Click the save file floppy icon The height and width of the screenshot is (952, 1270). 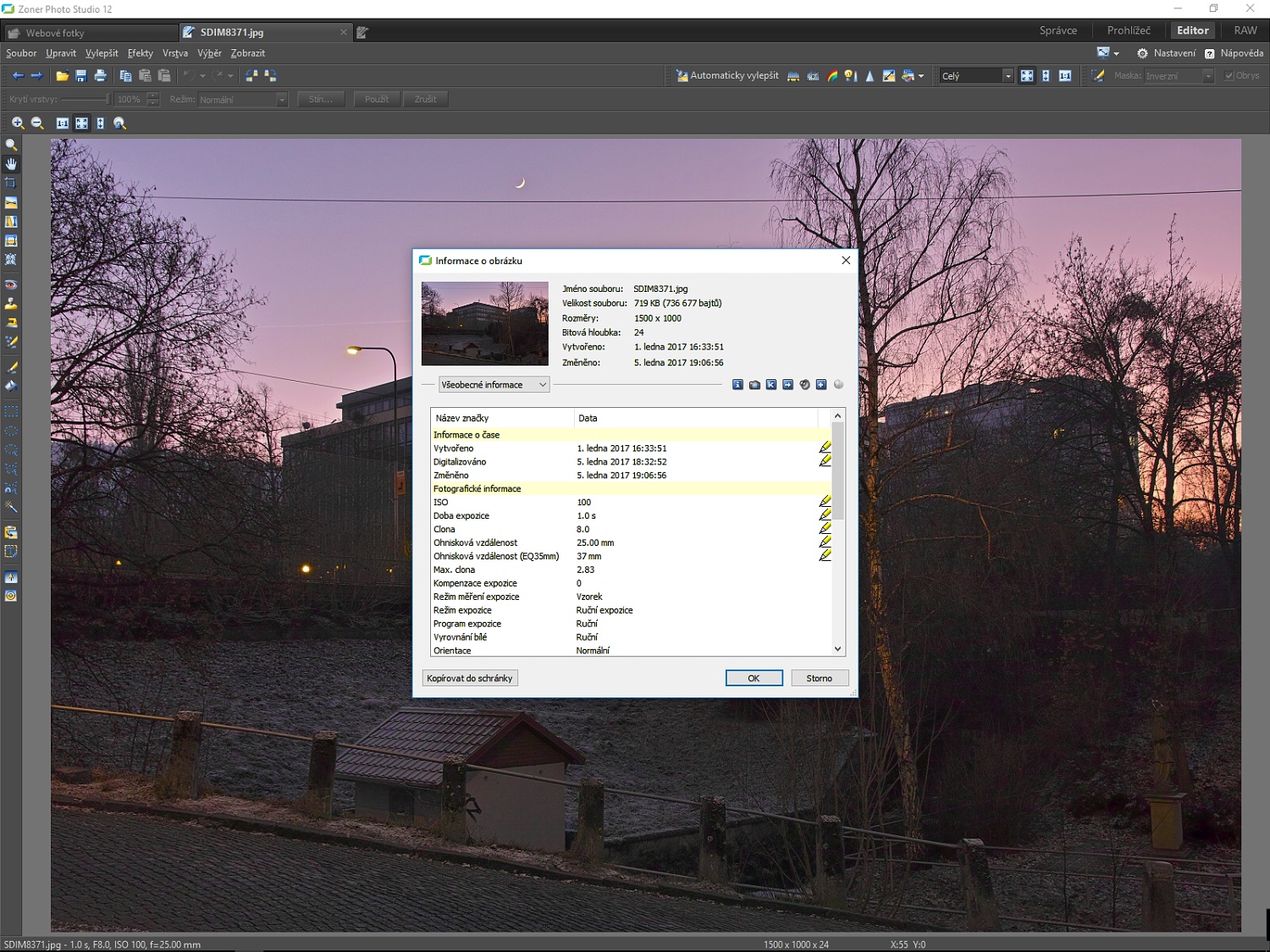(x=81, y=76)
